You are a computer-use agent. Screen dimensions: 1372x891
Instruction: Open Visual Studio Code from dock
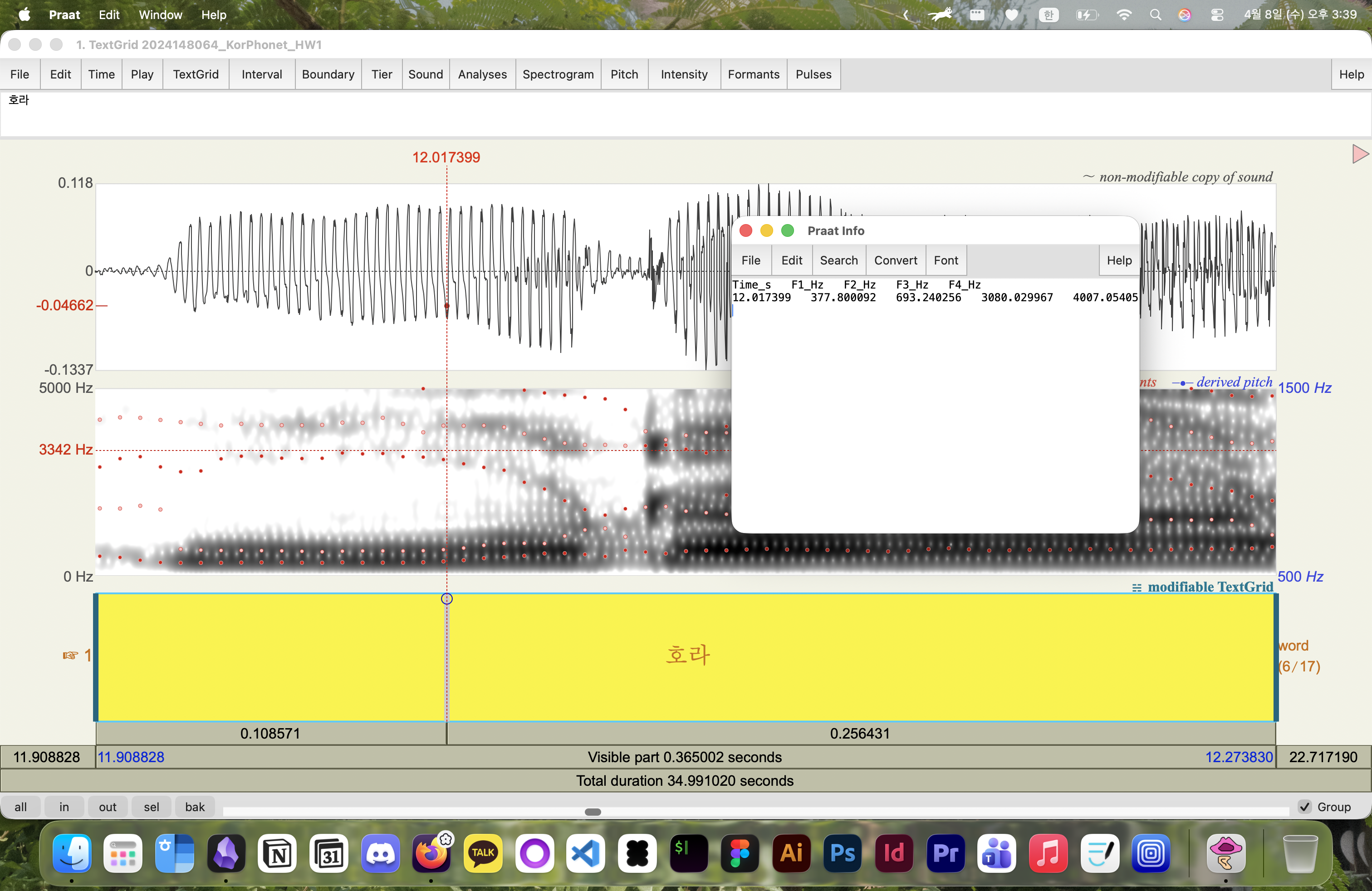coord(586,853)
